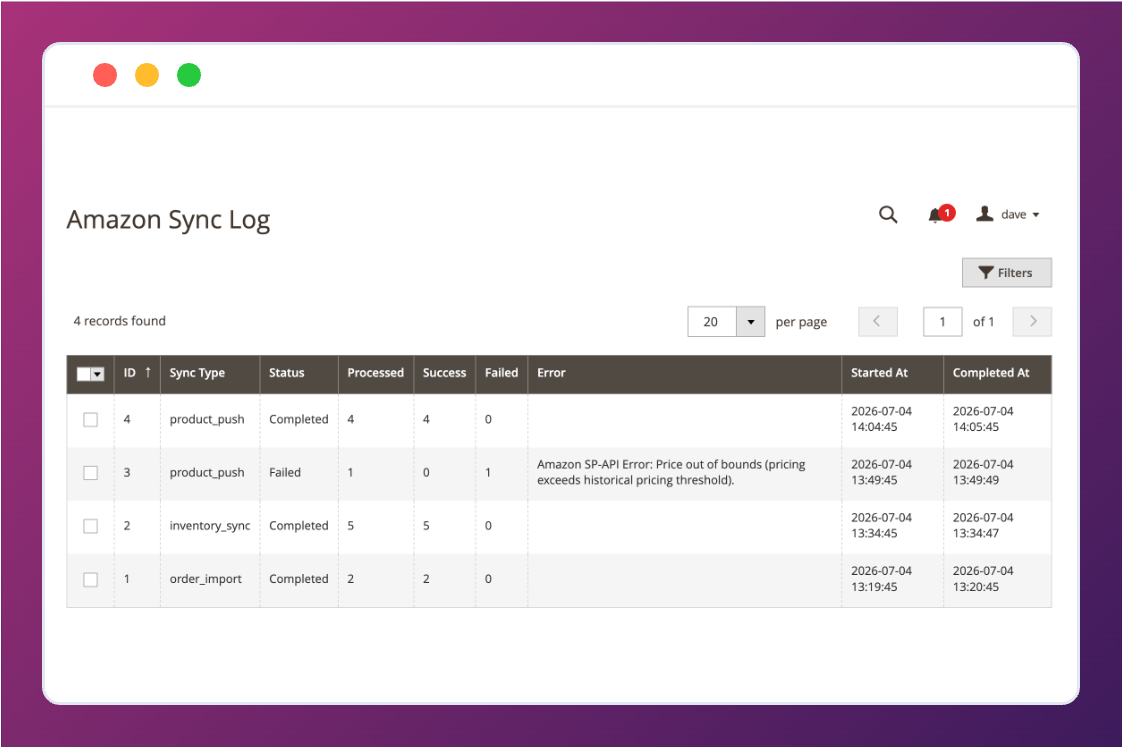1122x747 pixels.
Task: Click the Amazon Sync Log page title
Action: point(168,220)
